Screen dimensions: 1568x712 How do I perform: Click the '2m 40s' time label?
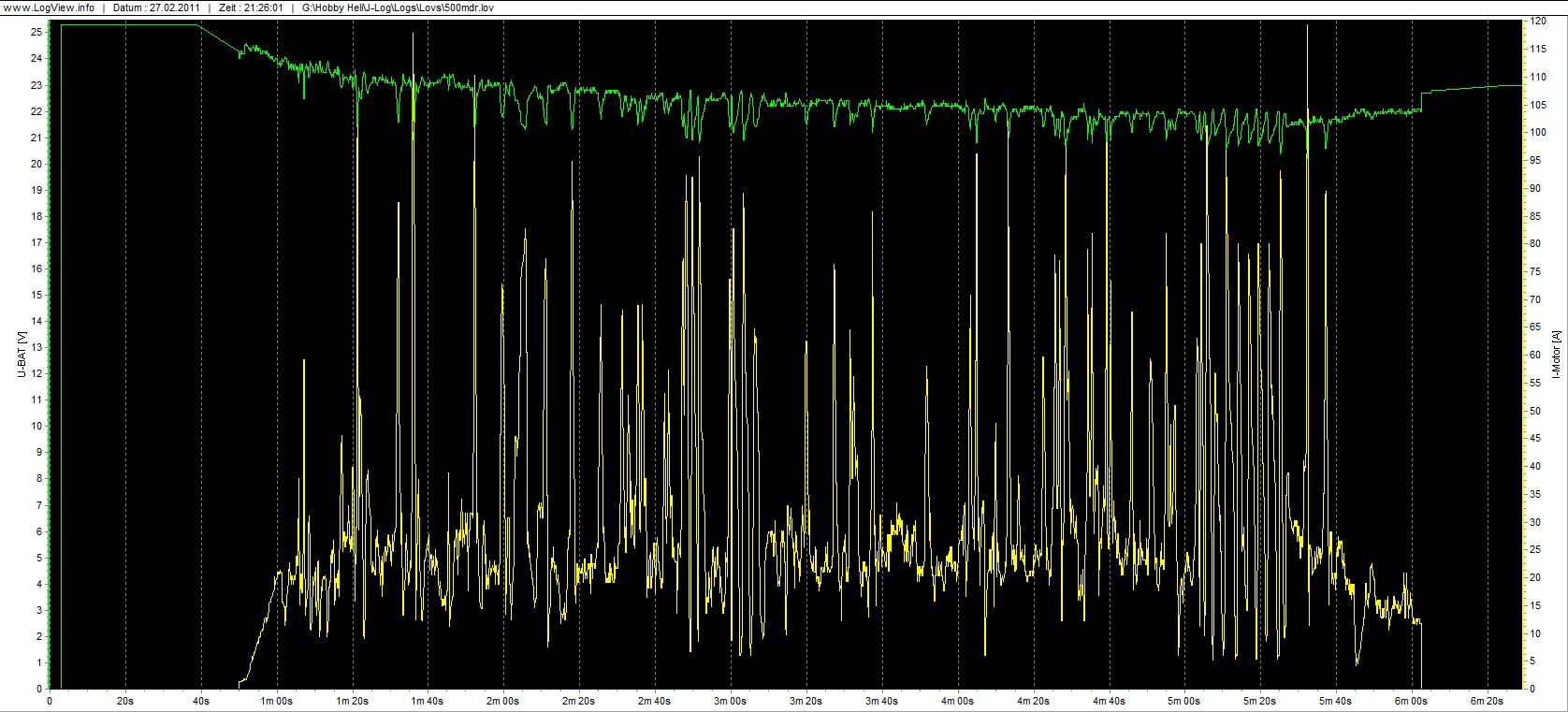tap(655, 701)
